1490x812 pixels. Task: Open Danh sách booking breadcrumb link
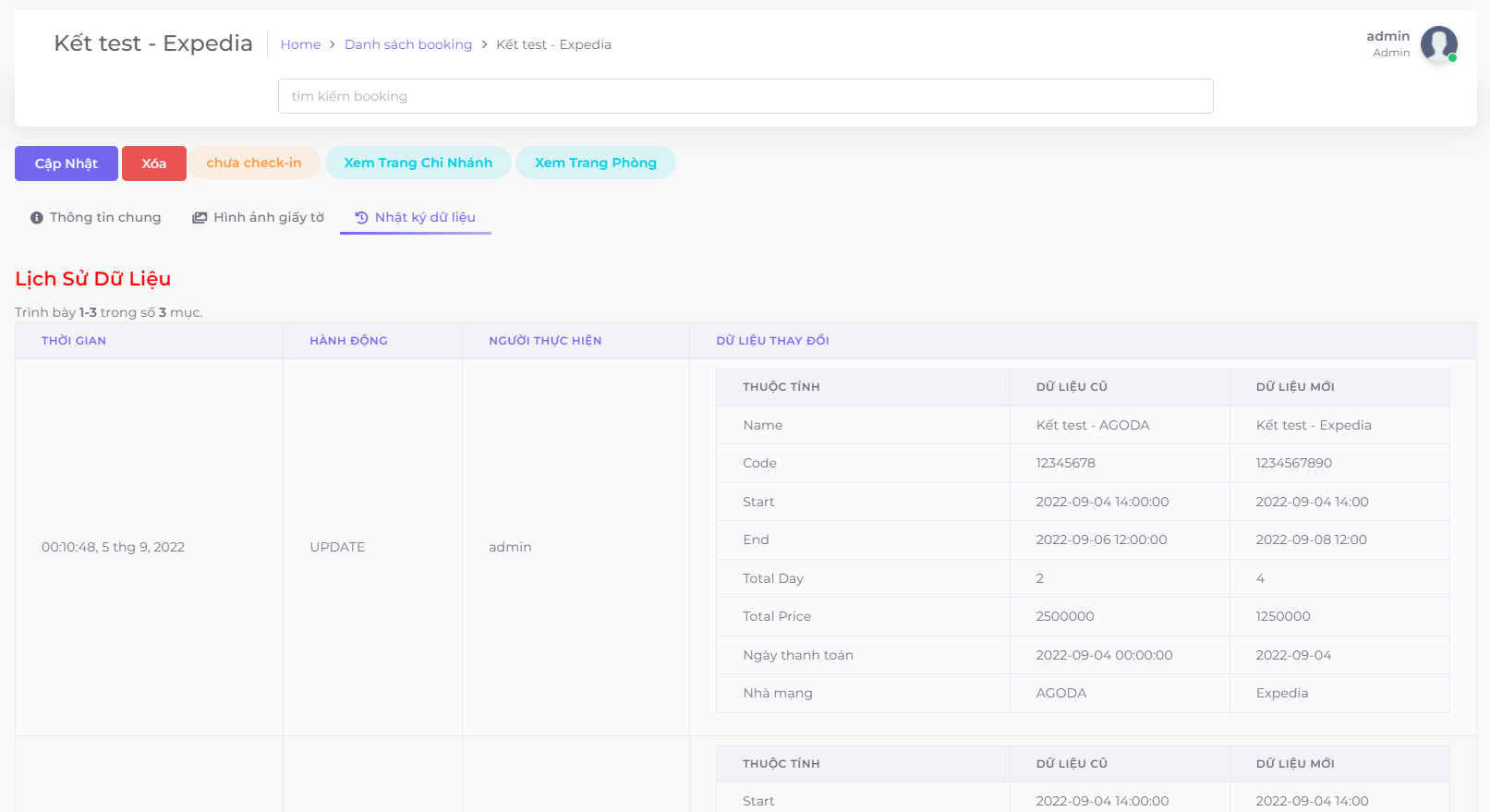pyautogui.click(x=407, y=44)
